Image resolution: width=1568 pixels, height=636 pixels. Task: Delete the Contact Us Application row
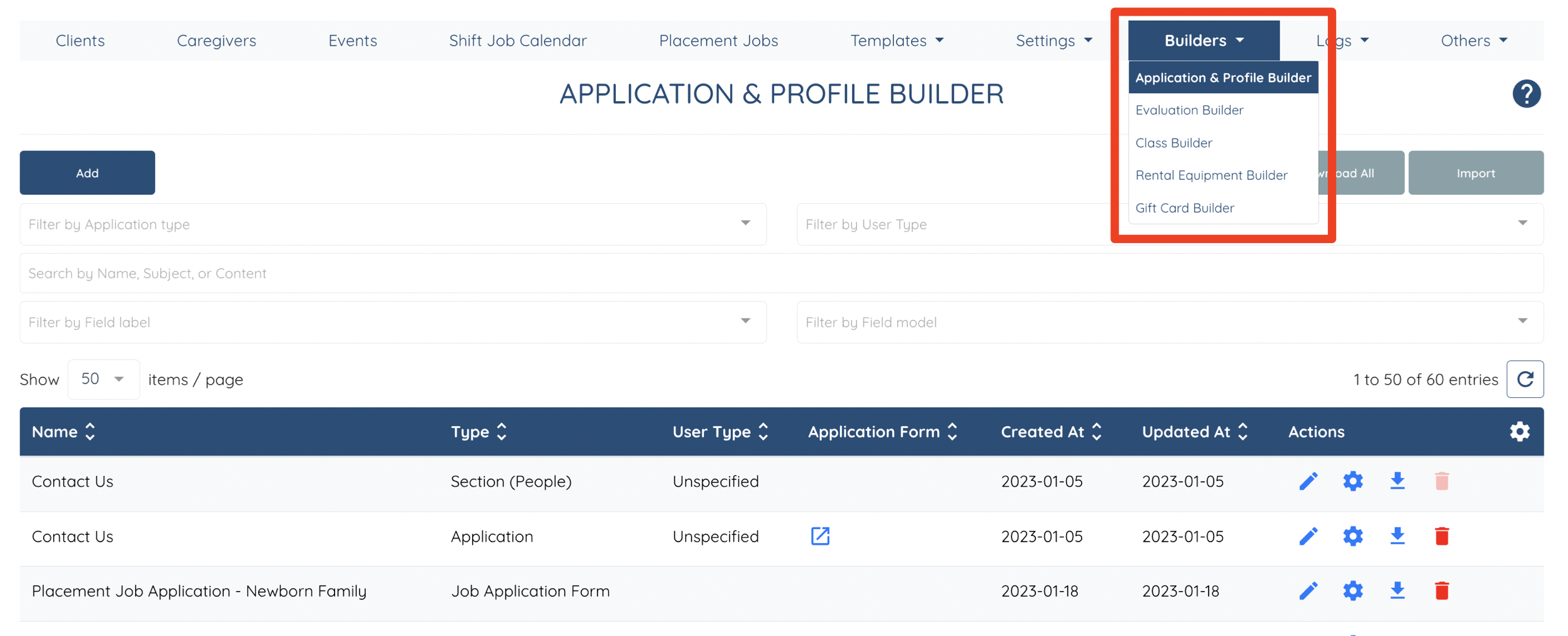[1442, 536]
